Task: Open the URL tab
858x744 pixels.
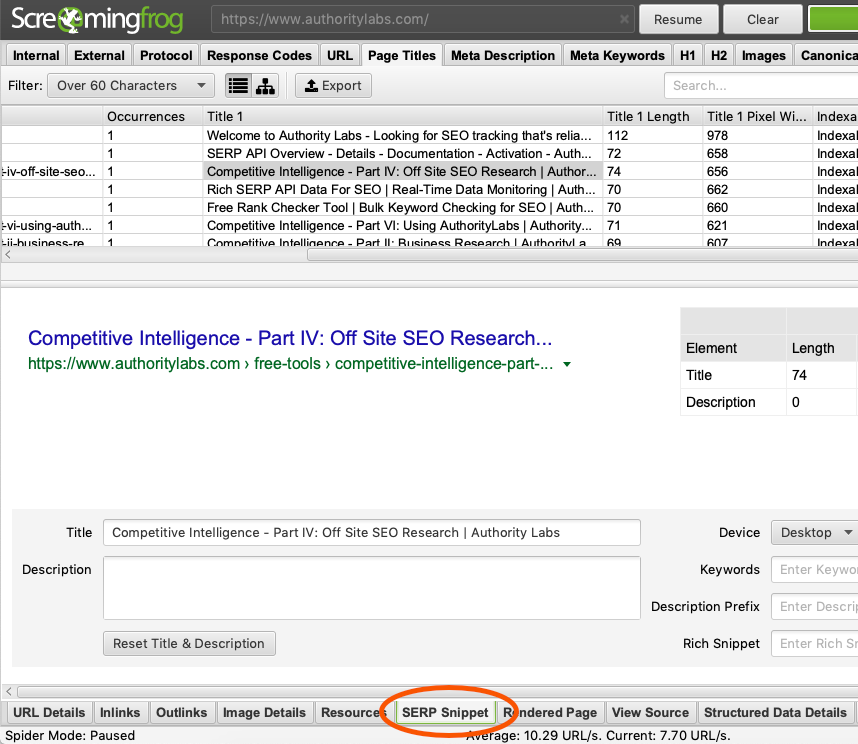Action: [x=340, y=55]
